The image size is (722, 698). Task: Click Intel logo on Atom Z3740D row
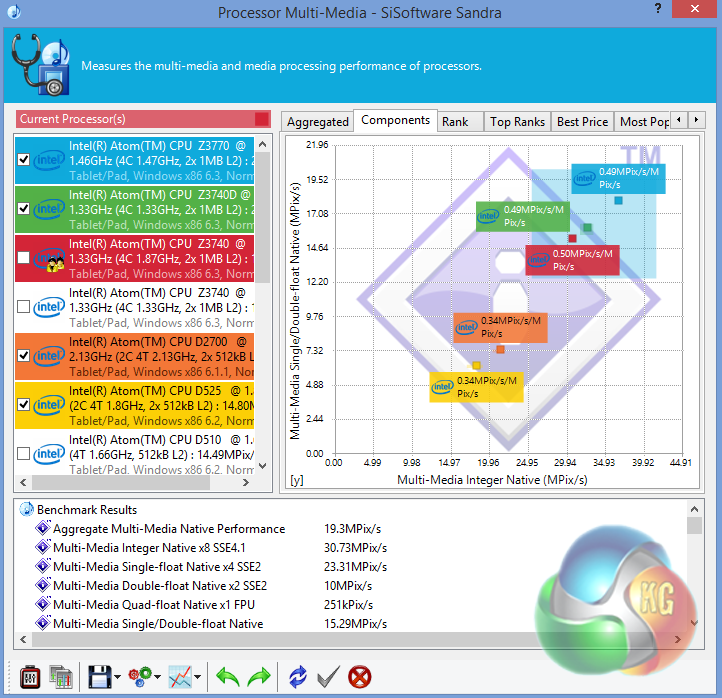click(49, 209)
